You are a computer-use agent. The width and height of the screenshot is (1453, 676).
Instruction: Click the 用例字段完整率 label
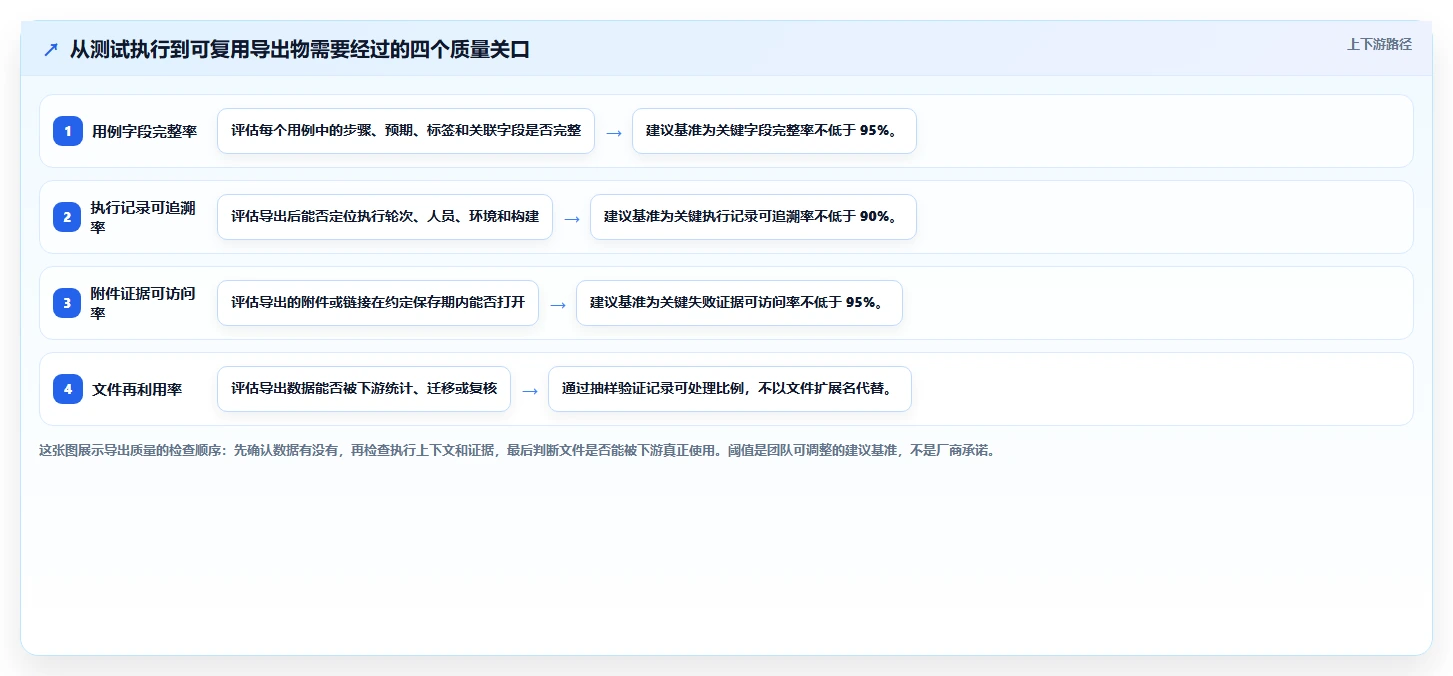145,131
